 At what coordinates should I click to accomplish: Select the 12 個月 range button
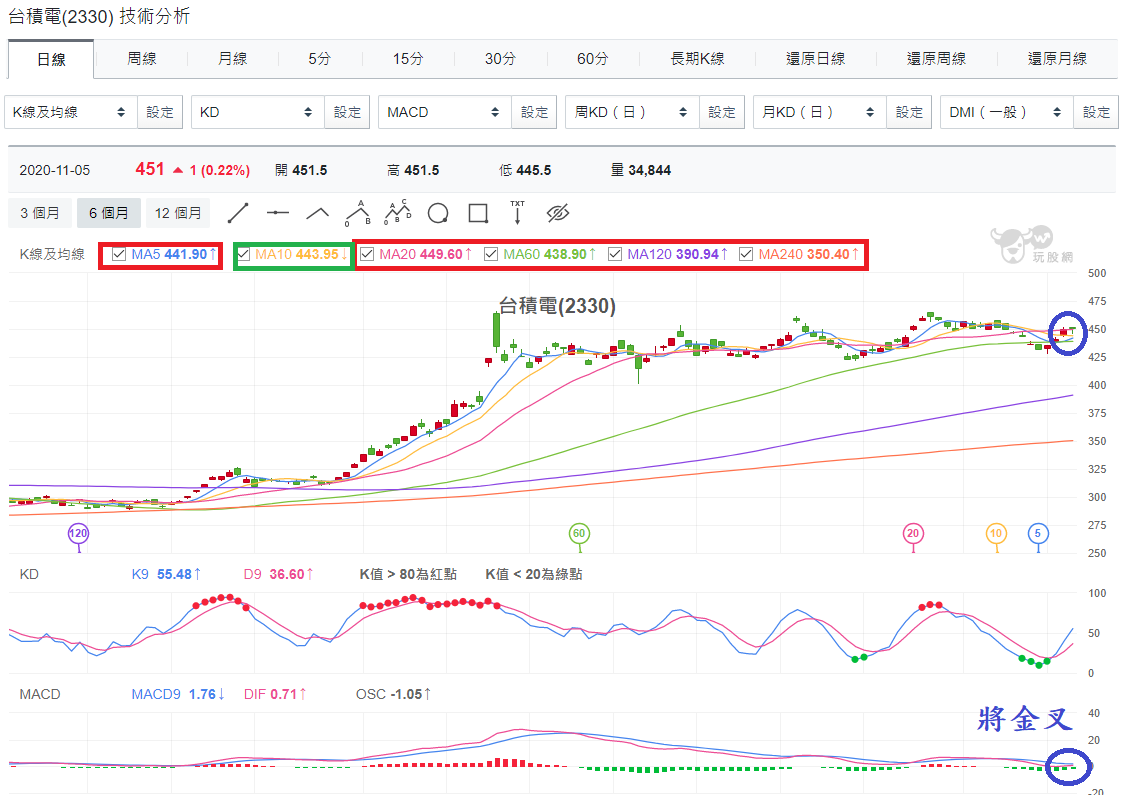point(178,213)
